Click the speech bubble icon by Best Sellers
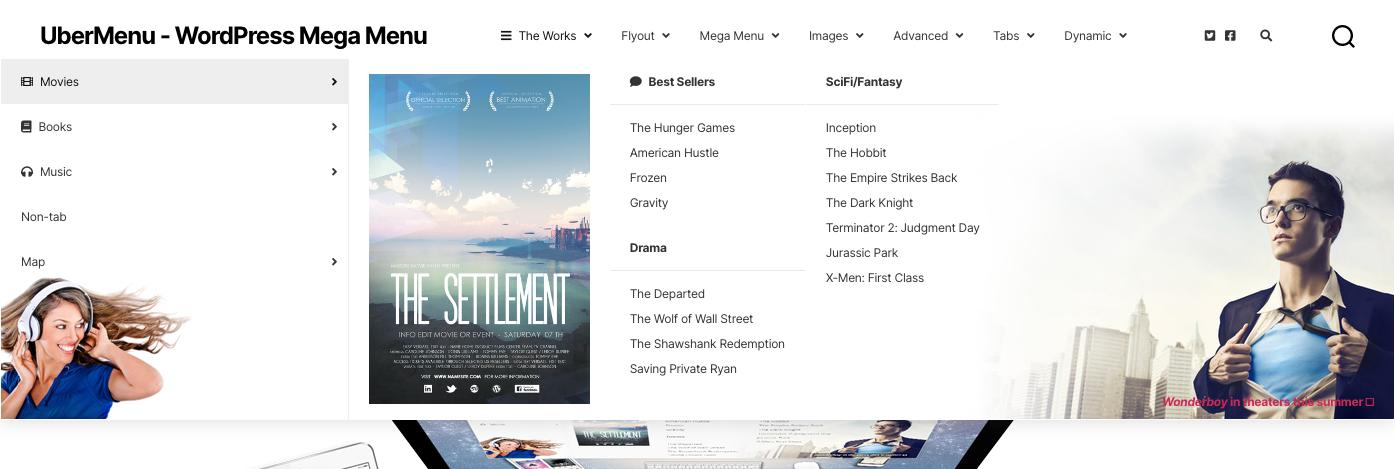Screen dimensions: 1395x469 (636, 82)
